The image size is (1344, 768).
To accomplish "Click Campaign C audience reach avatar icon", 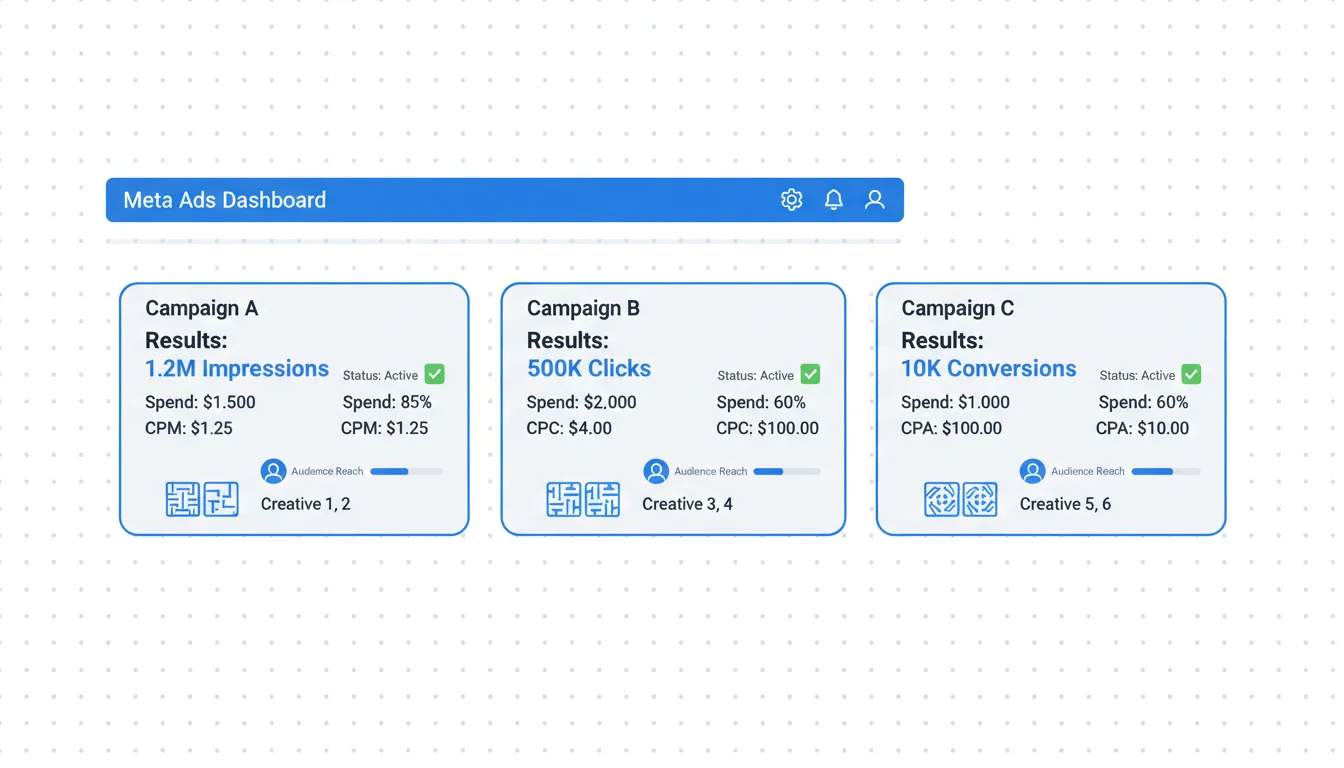I will pyautogui.click(x=1032, y=471).
